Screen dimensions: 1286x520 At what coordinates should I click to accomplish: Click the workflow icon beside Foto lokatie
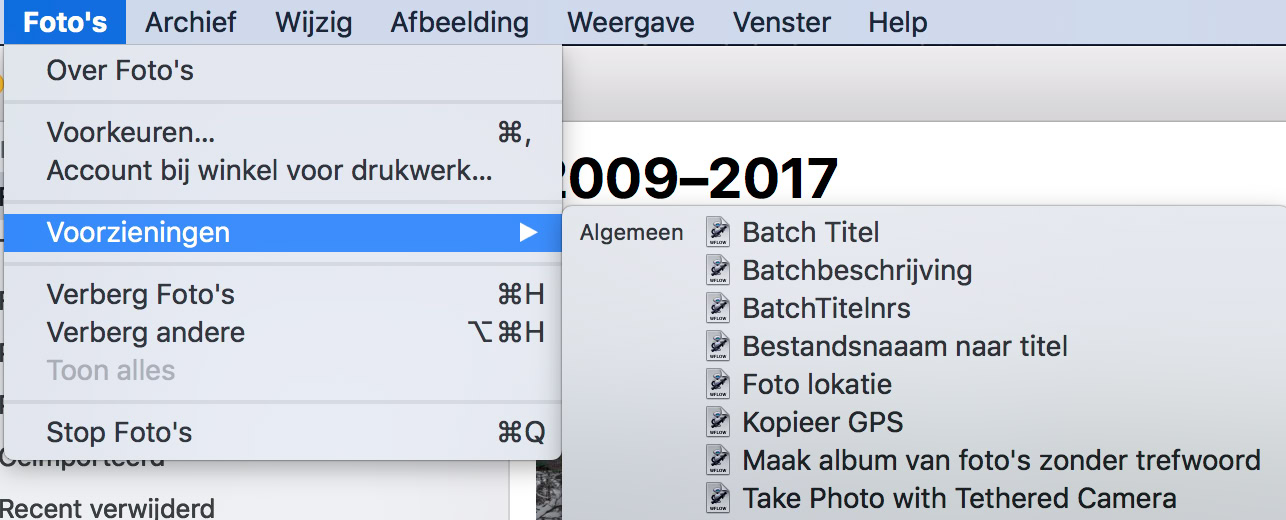click(x=717, y=384)
